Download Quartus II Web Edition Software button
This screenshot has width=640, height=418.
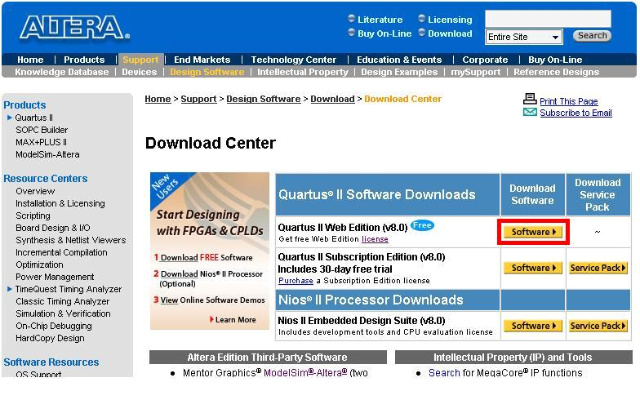pyautogui.click(x=533, y=232)
